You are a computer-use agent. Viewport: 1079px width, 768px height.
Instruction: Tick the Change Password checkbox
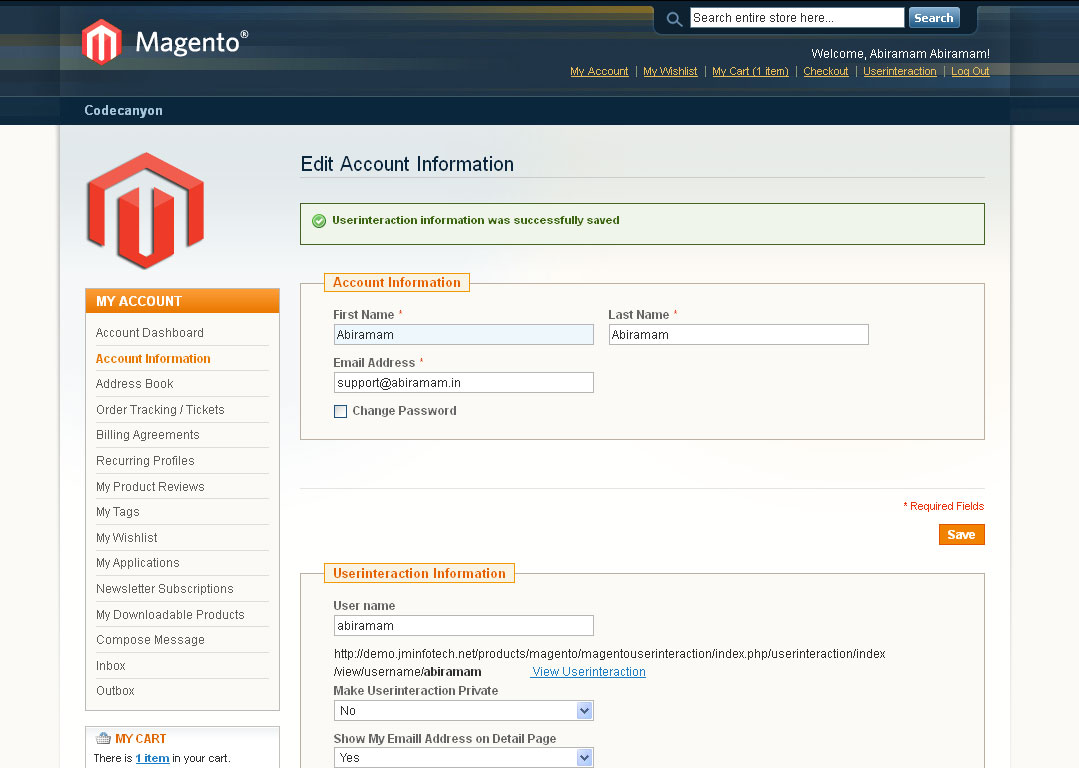340,412
